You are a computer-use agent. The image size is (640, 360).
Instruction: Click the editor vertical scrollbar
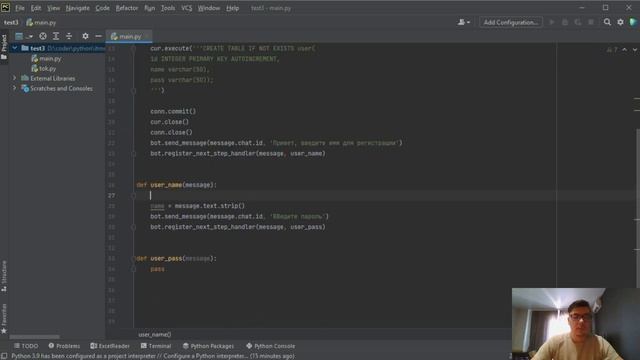[638, 208]
